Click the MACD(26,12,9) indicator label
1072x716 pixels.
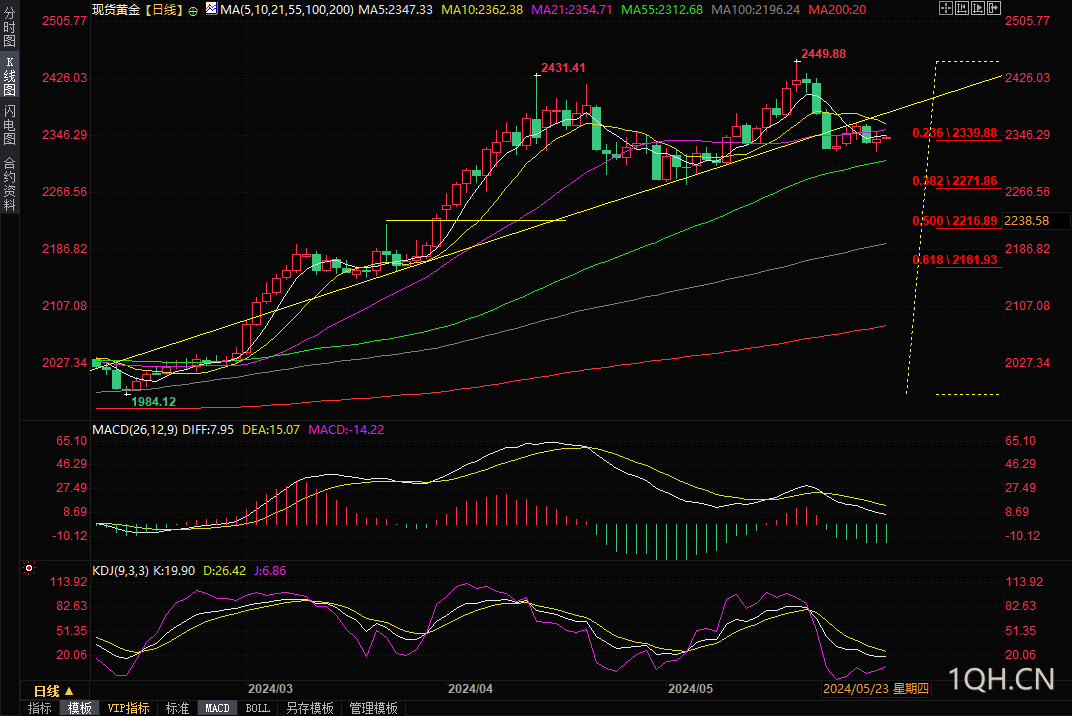(135, 429)
